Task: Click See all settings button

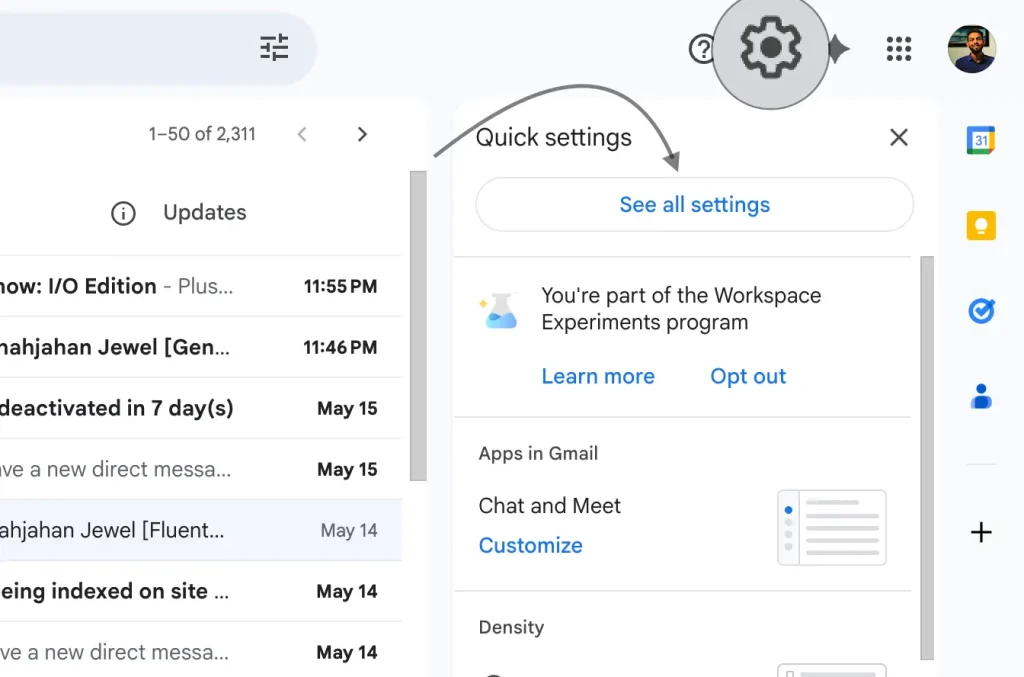Action: 694,204
